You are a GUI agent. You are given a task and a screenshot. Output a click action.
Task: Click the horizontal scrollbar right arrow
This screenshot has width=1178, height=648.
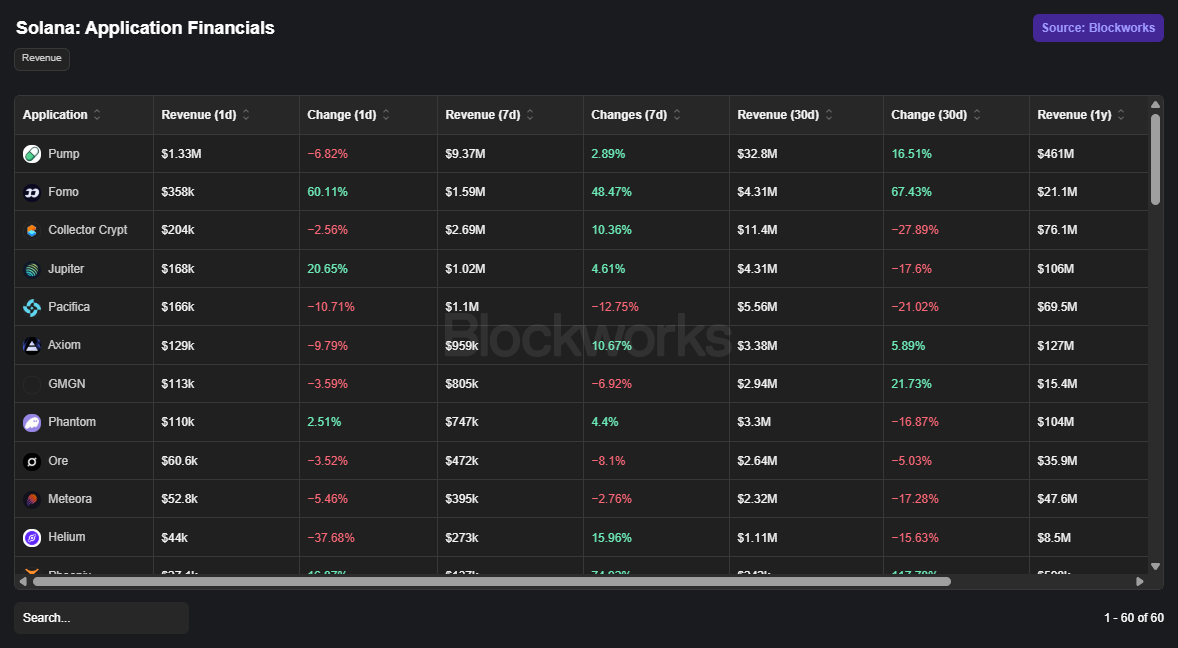click(x=1140, y=581)
